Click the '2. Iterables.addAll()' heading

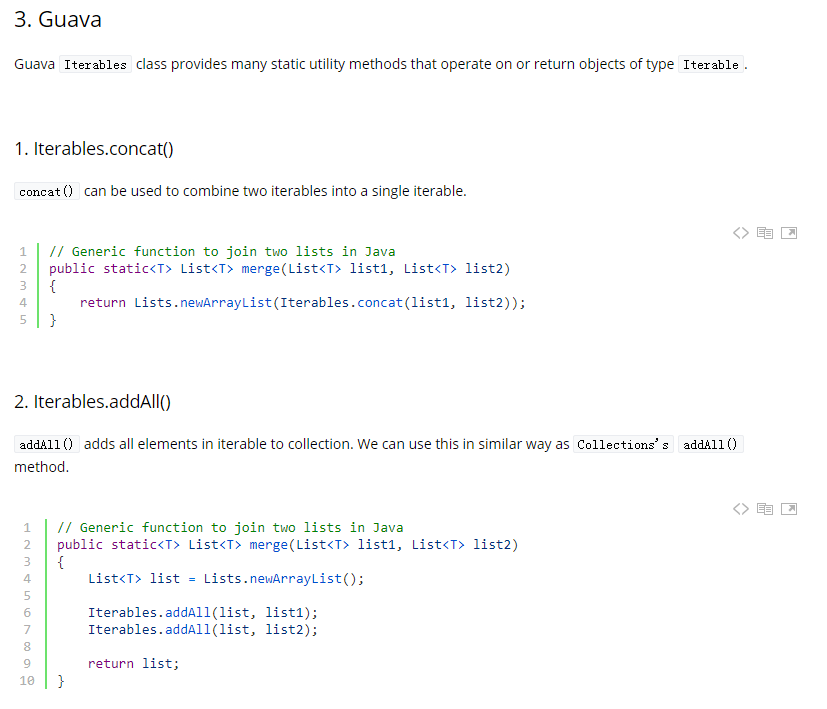[x=92, y=401]
